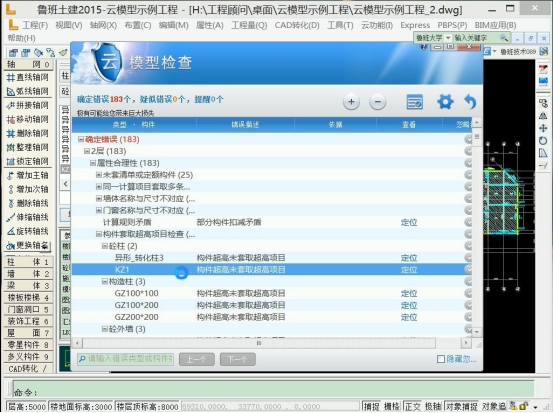Select 增加次轴 tool
The width and height of the screenshot is (553, 413).
[28, 189]
